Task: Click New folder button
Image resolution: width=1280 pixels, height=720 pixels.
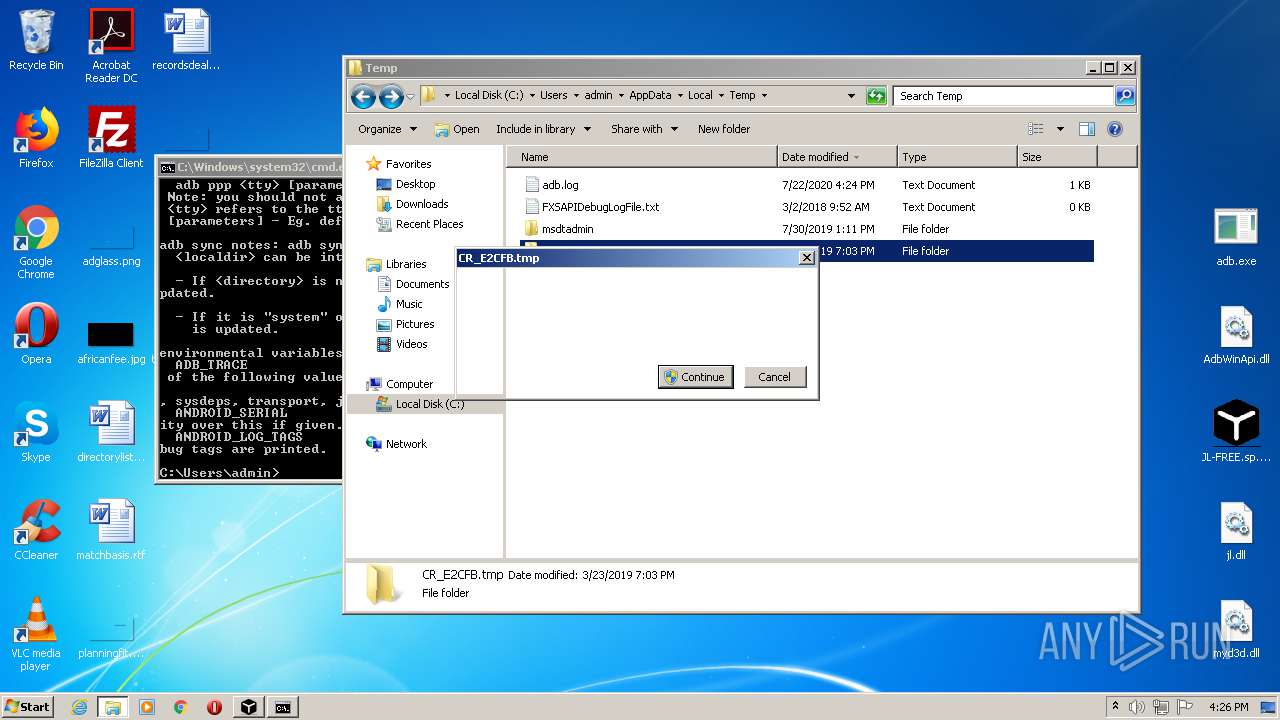Action: pos(724,129)
